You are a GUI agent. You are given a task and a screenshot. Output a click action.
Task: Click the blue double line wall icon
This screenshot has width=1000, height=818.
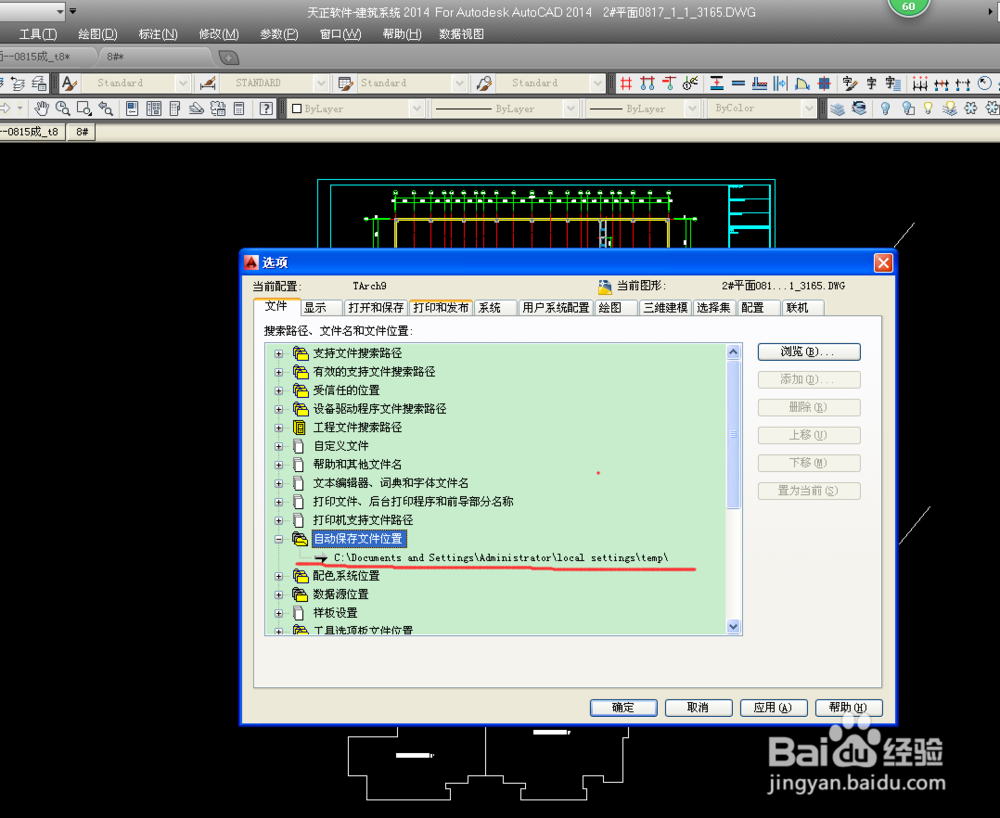[739, 83]
